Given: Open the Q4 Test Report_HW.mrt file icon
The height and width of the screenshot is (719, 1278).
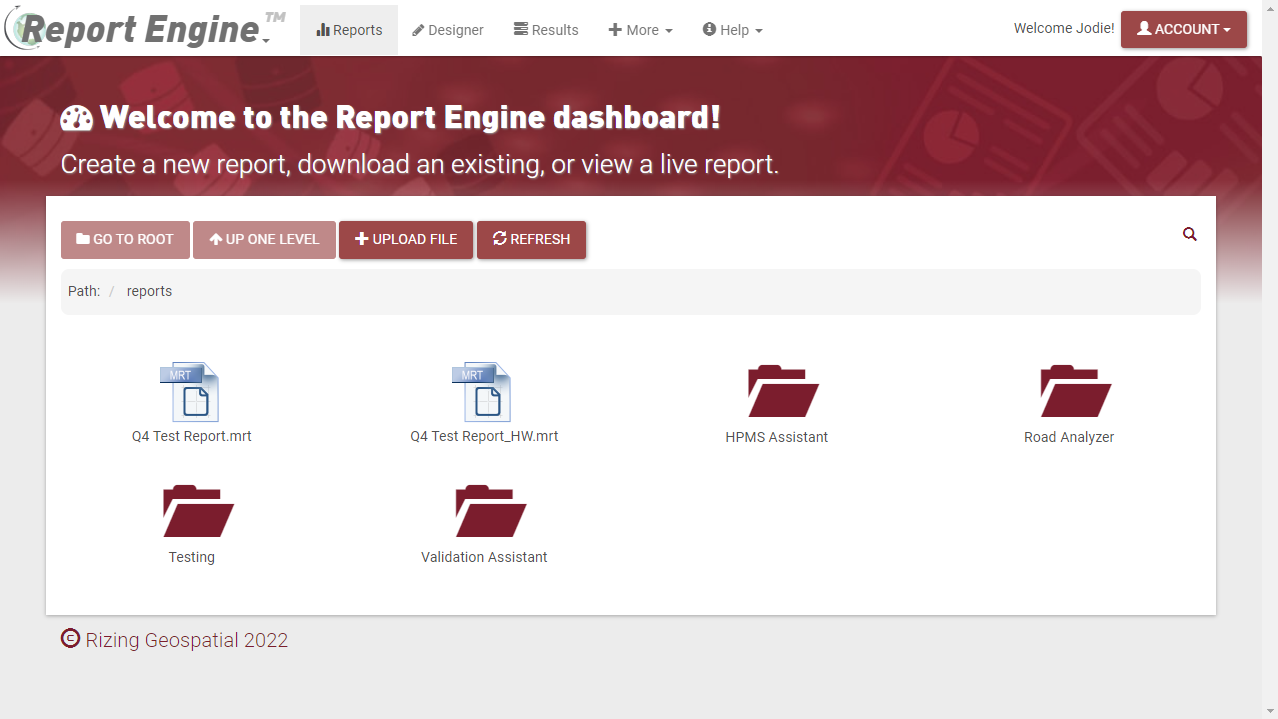Looking at the screenshot, I should 482,392.
